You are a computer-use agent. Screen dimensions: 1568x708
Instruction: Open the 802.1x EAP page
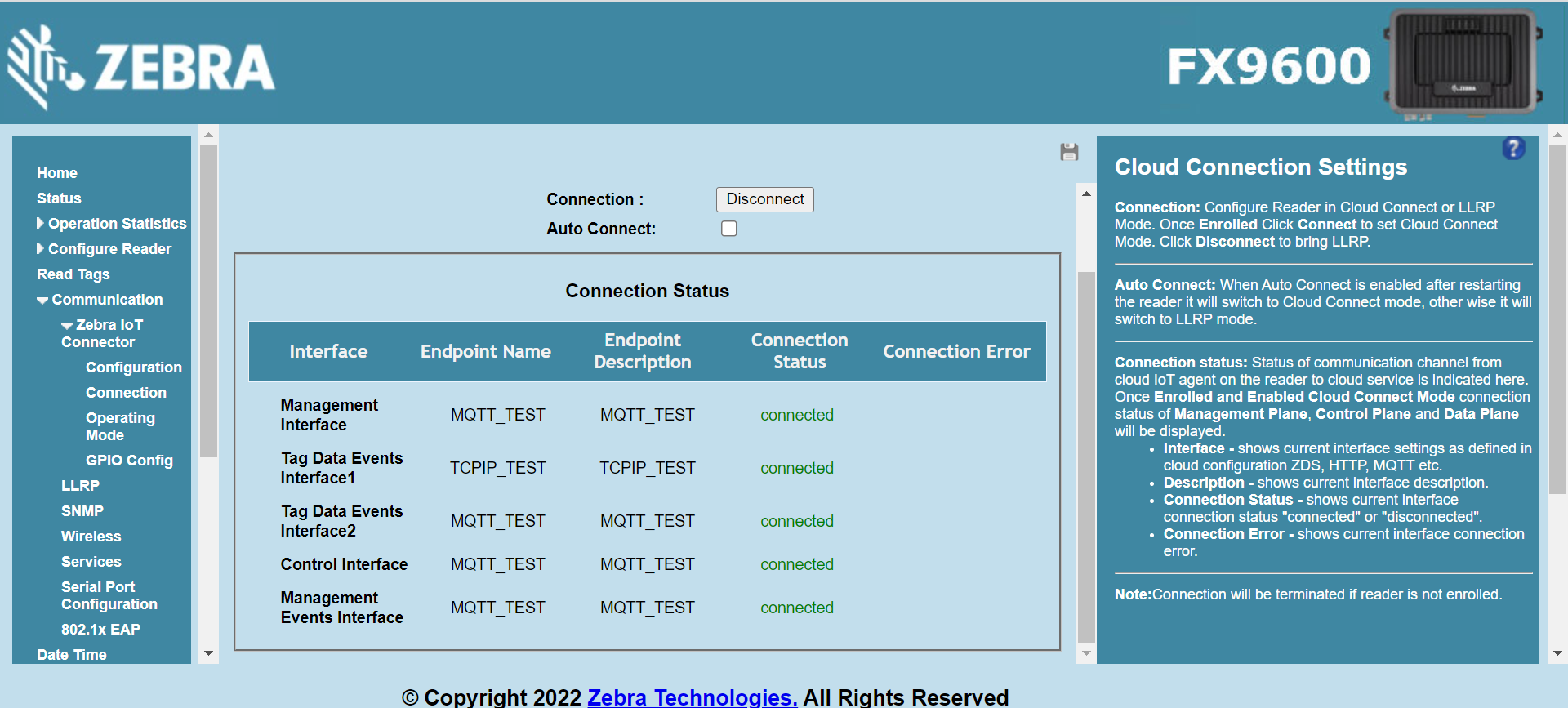coord(100,630)
